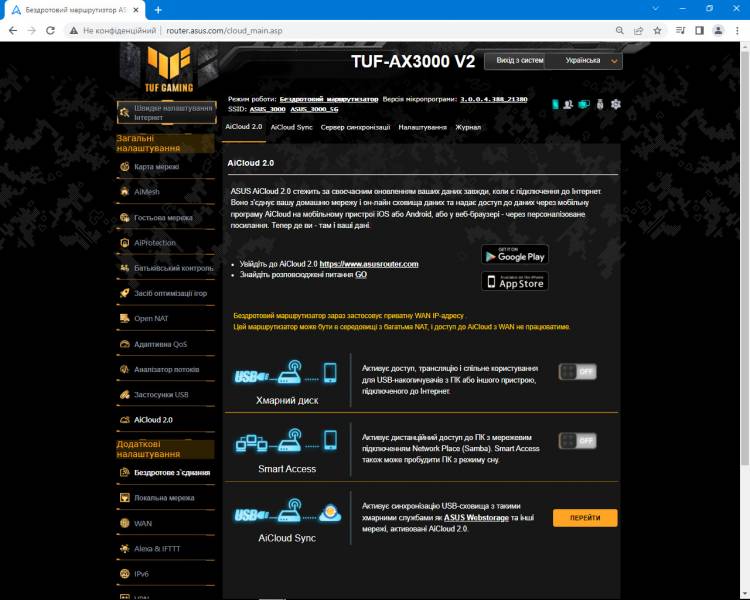Viewport: 750px width, 600px height.
Task: Open Батьківський контроль in the sidebar
Action: [x=165, y=268]
